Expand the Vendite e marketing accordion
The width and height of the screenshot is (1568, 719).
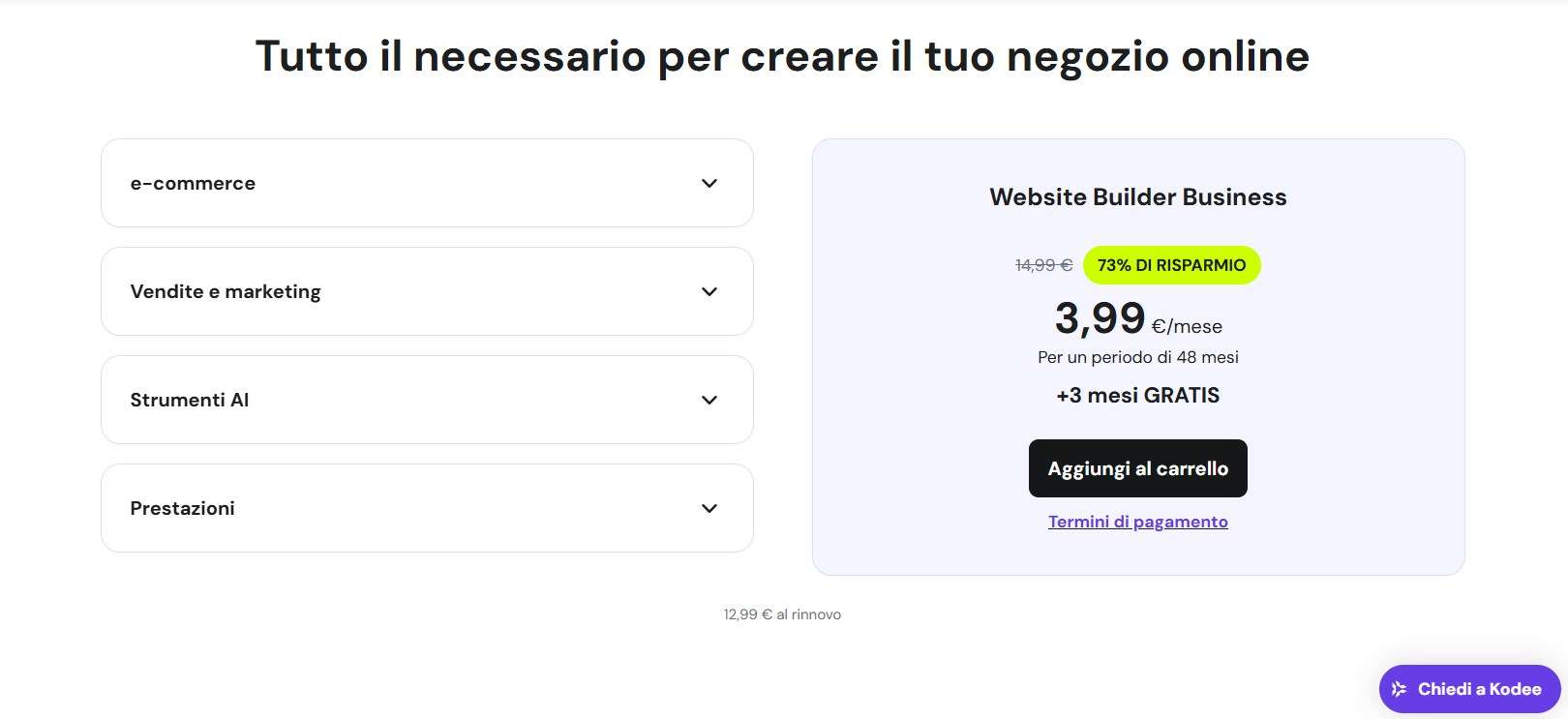tap(226, 291)
